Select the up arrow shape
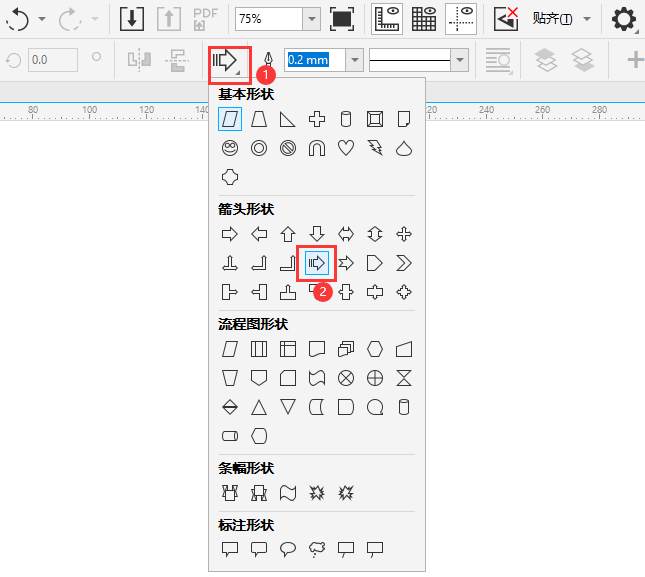645x577 pixels. [288, 234]
